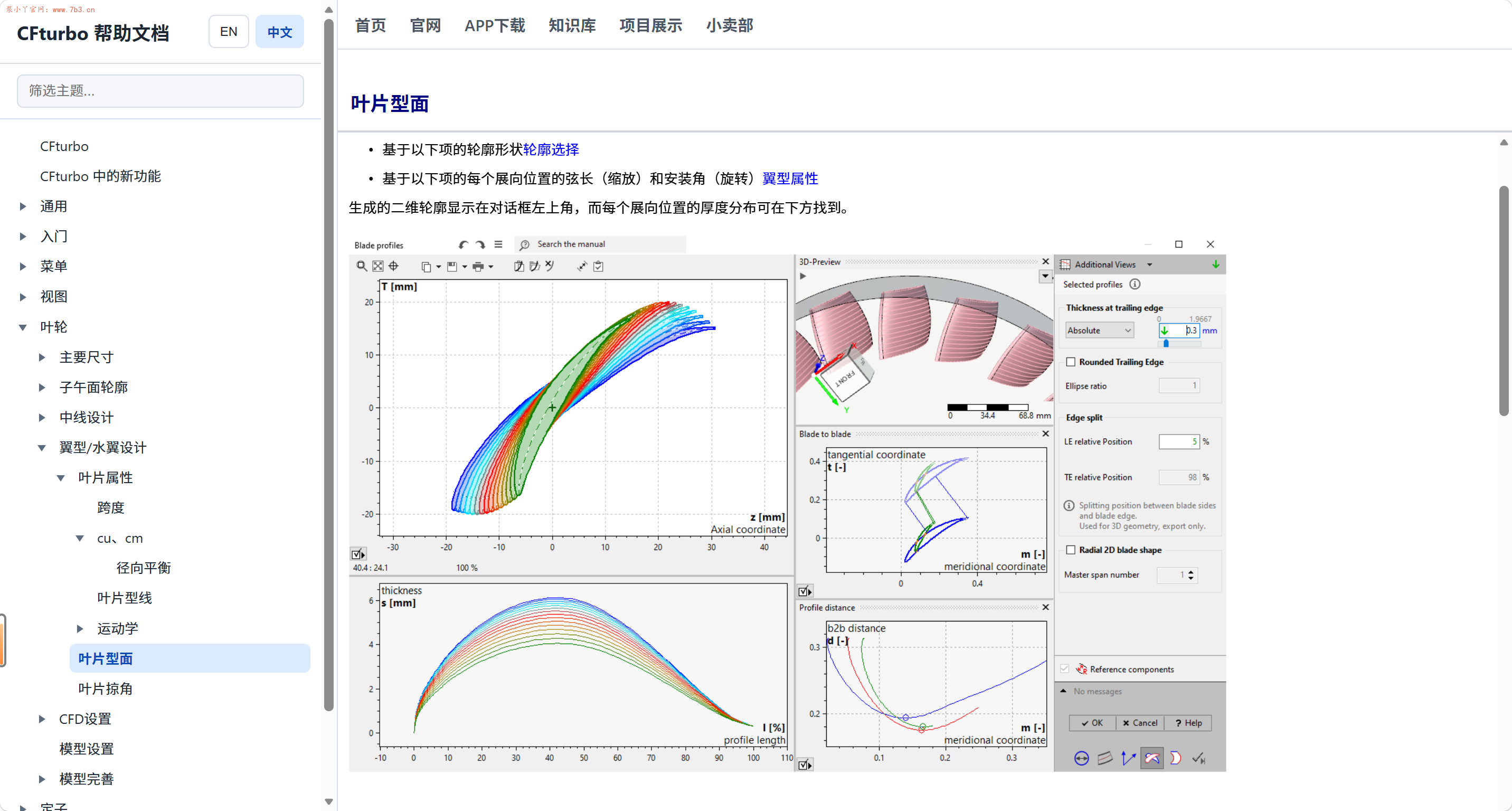Toggle the Reference components checkbox
The height and width of the screenshot is (811, 1512).
[1065, 668]
